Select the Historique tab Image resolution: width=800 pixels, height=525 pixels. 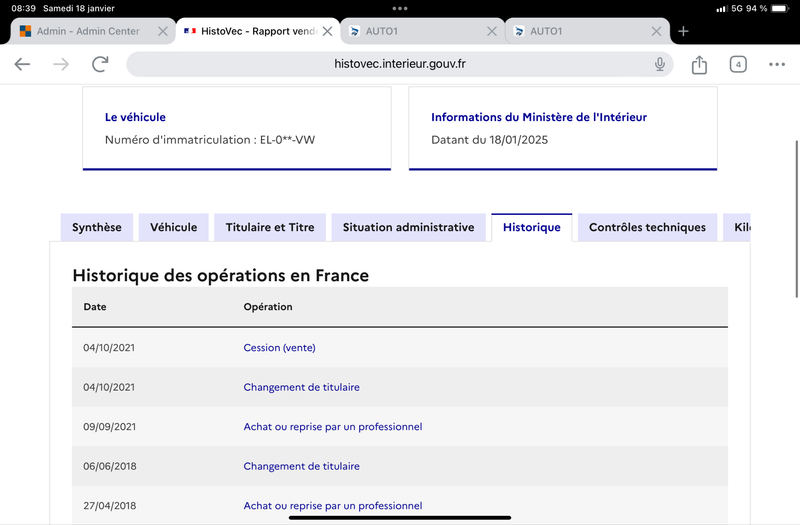(532, 228)
